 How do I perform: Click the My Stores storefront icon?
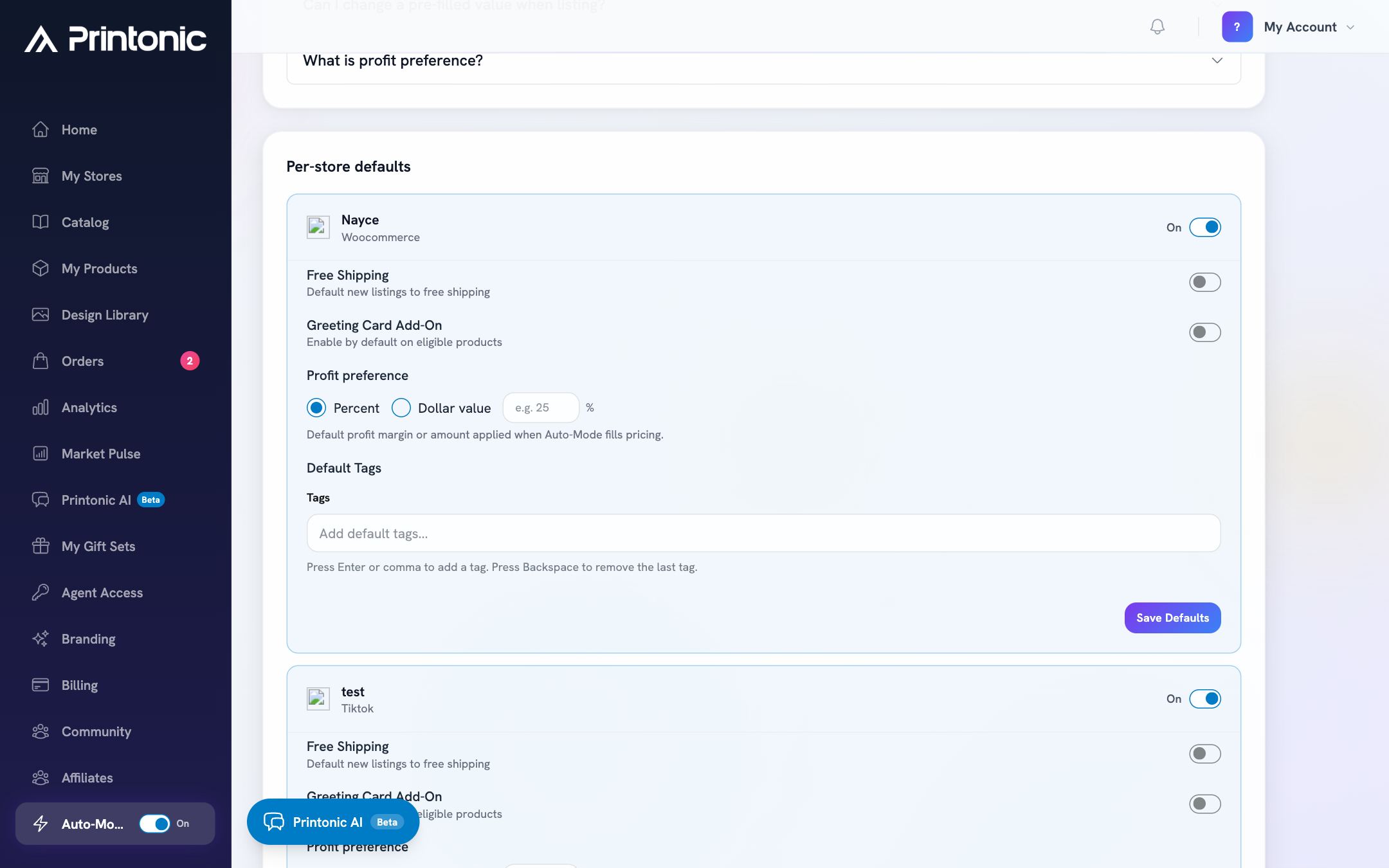(41, 176)
